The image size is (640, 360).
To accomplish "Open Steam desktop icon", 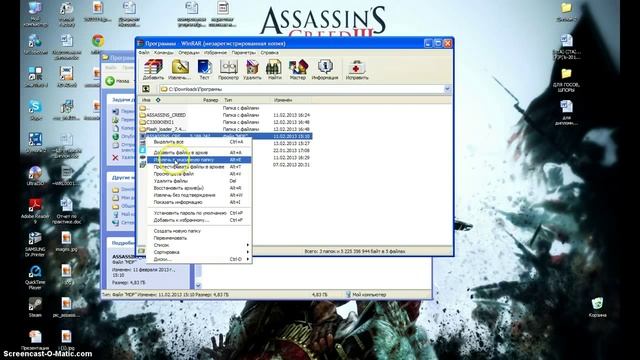I will click(35, 307).
